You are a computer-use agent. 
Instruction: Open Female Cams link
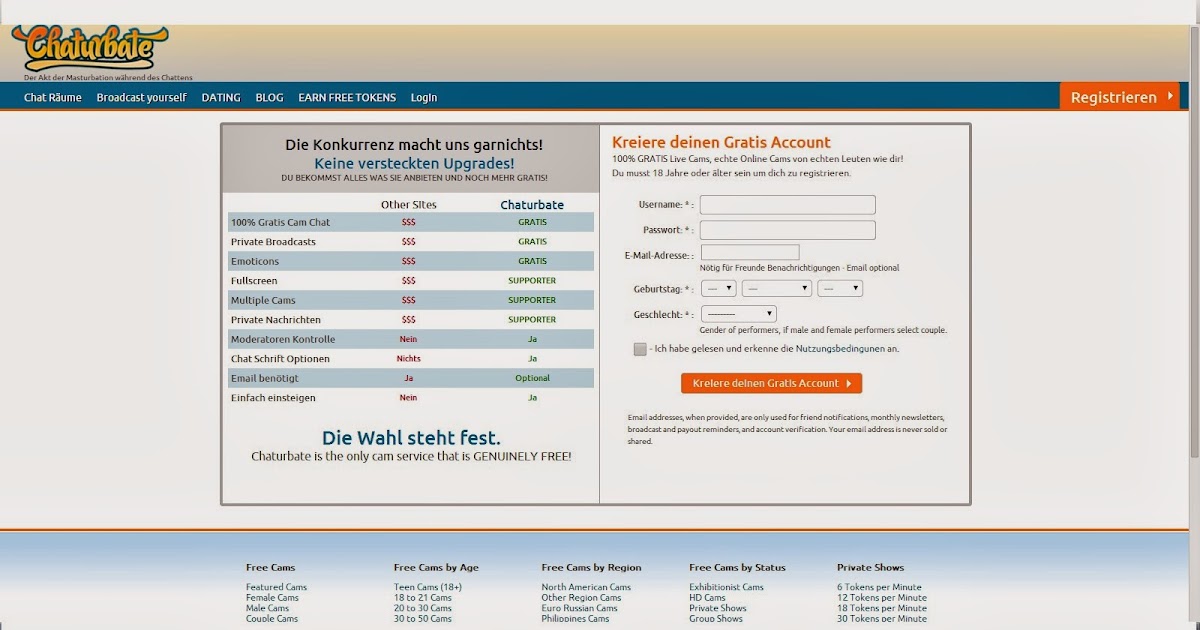pos(272,598)
